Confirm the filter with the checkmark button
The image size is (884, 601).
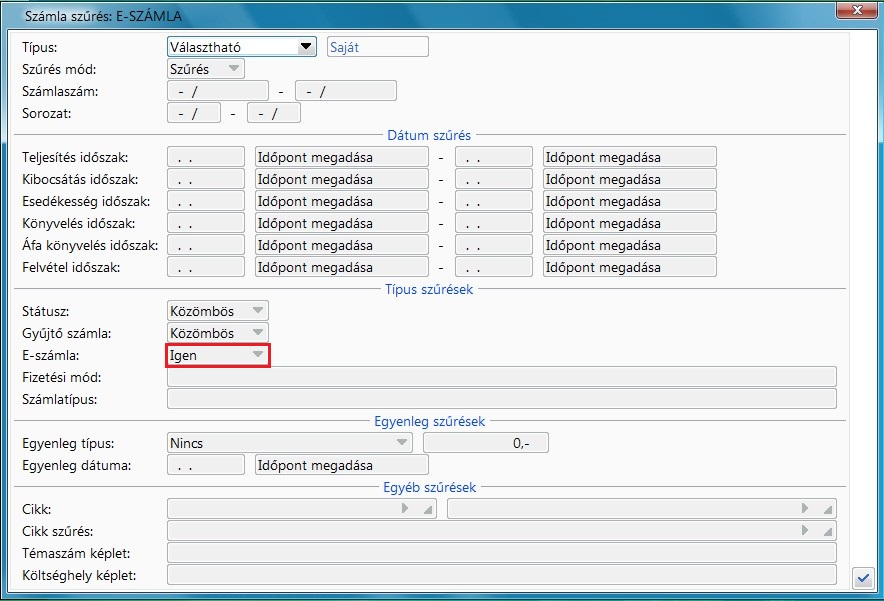pos(861,577)
